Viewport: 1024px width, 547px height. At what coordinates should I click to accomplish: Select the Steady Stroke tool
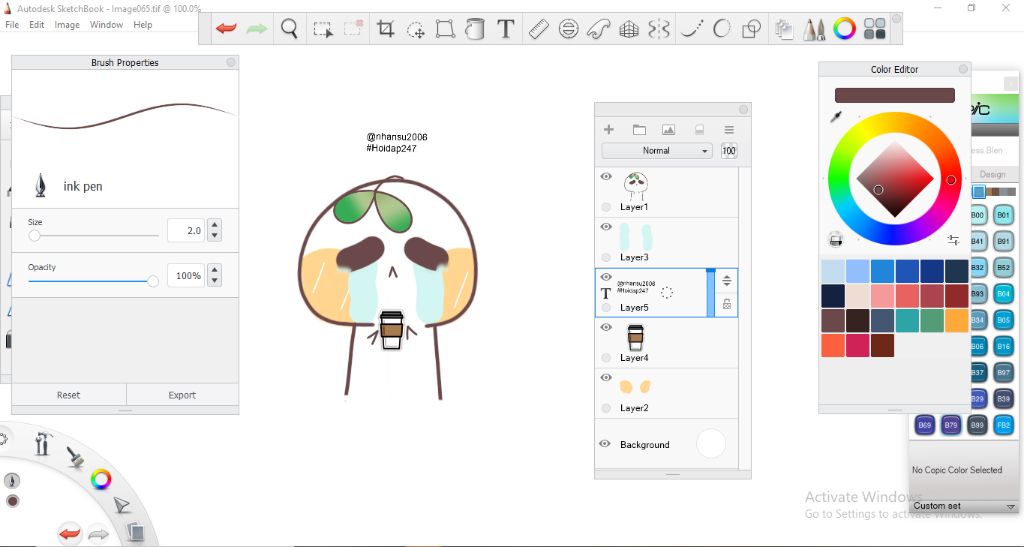[692, 29]
